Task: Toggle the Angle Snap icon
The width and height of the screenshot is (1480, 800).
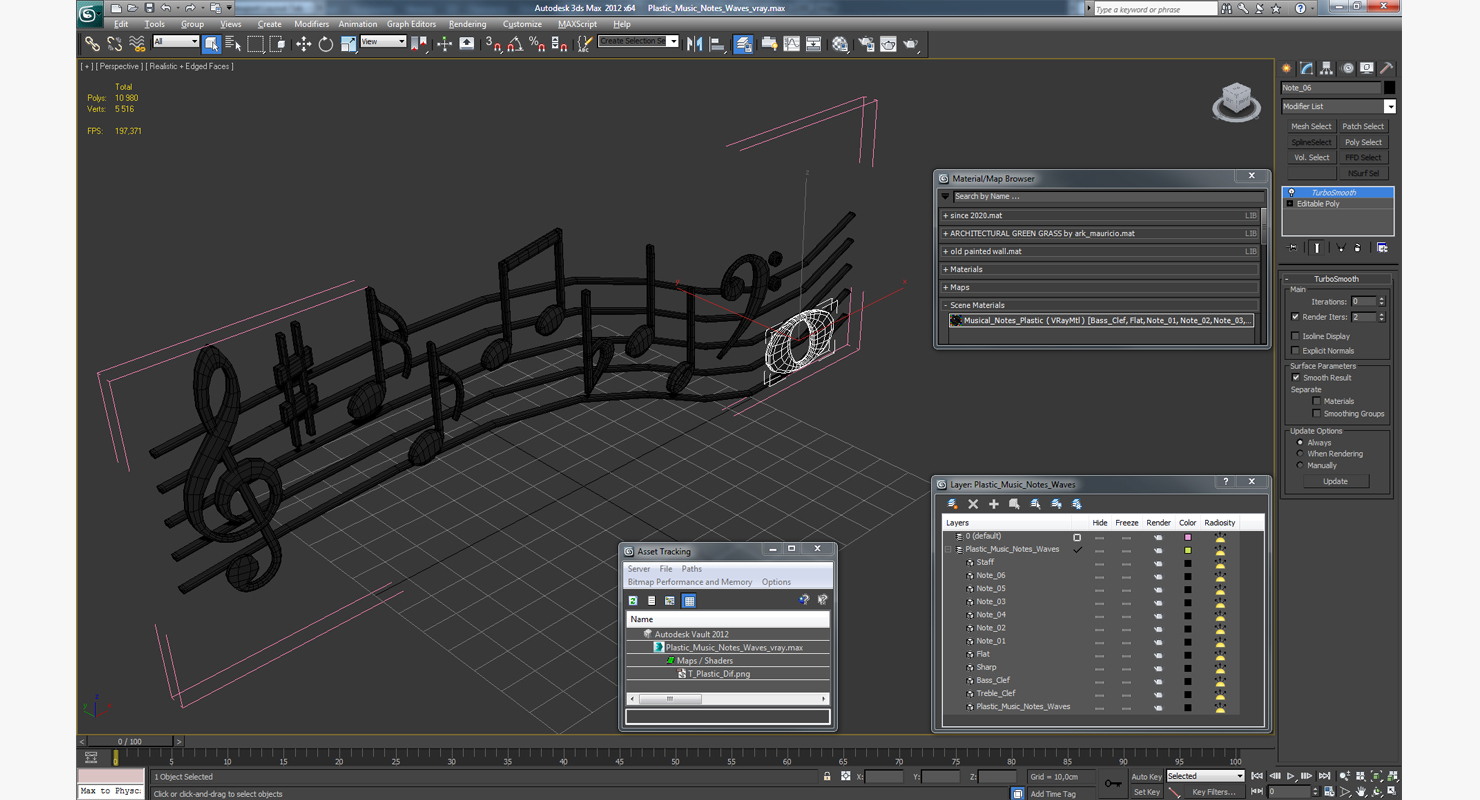Action: 515,44
